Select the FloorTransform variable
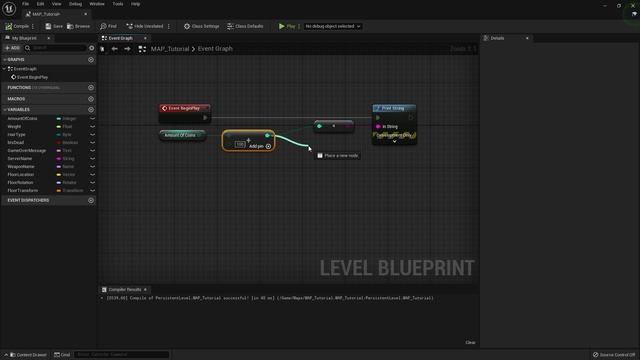The image size is (640, 360). (22, 191)
